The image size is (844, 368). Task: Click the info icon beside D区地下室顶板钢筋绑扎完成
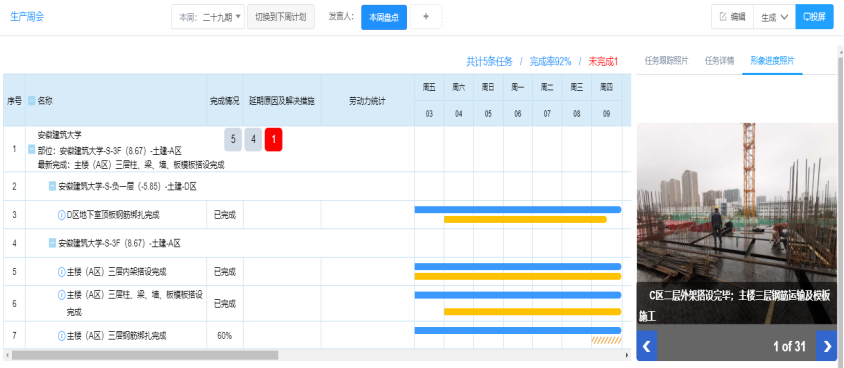pyautogui.click(x=61, y=215)
